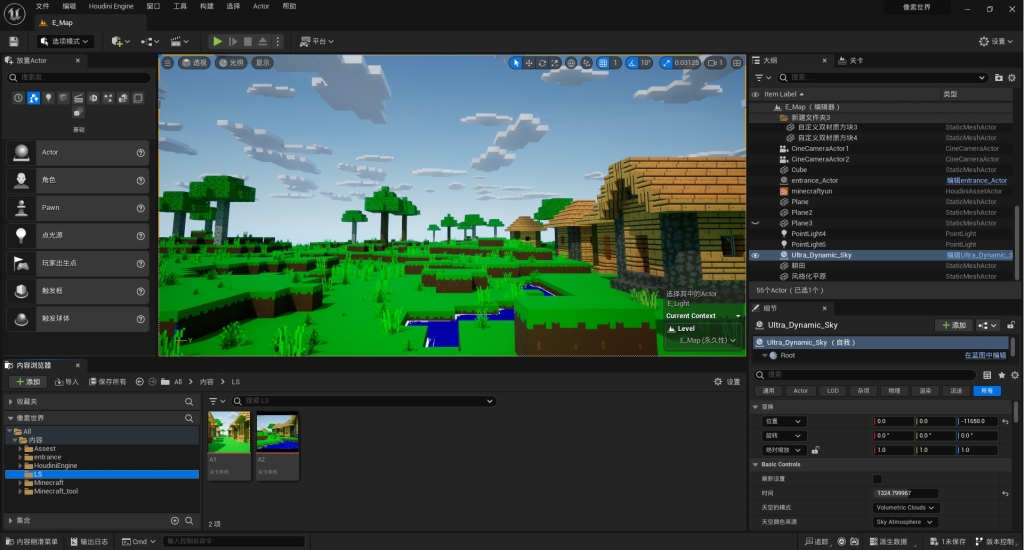This screenshot has width=1024, height=550.
Task: Collapse the 变换 transform section
Action: pos(756,407)
